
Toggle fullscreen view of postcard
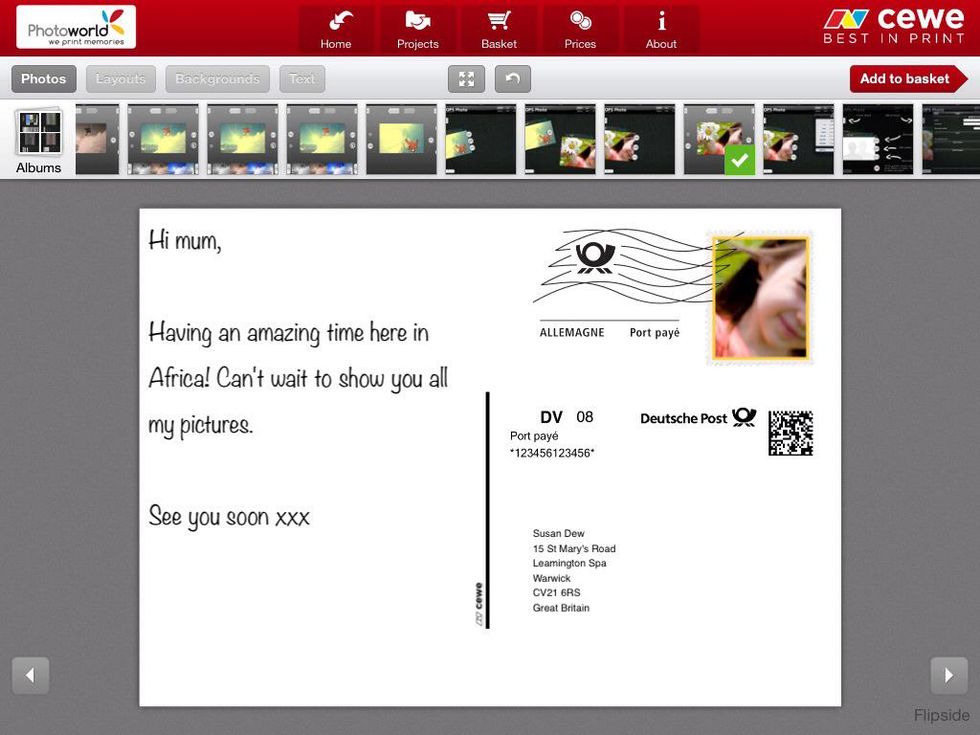tap(466, 79)
